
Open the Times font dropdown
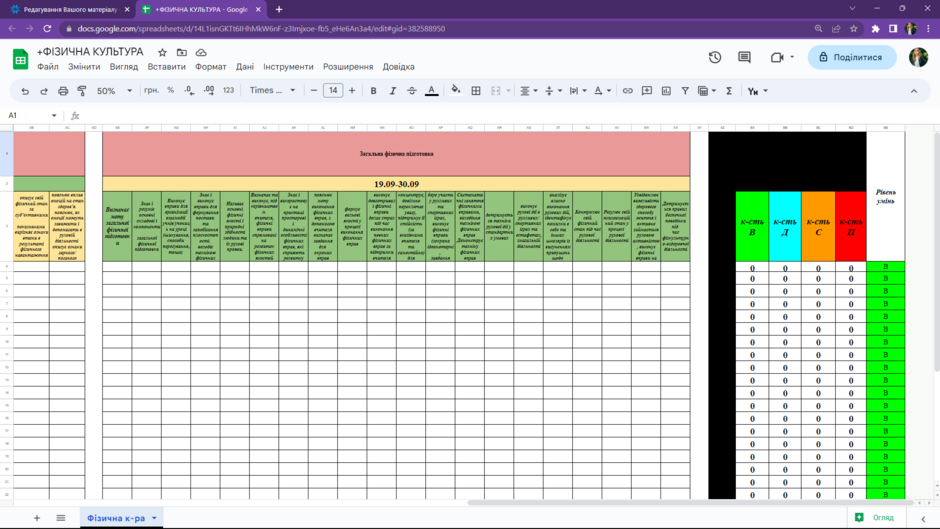(273, 91)
